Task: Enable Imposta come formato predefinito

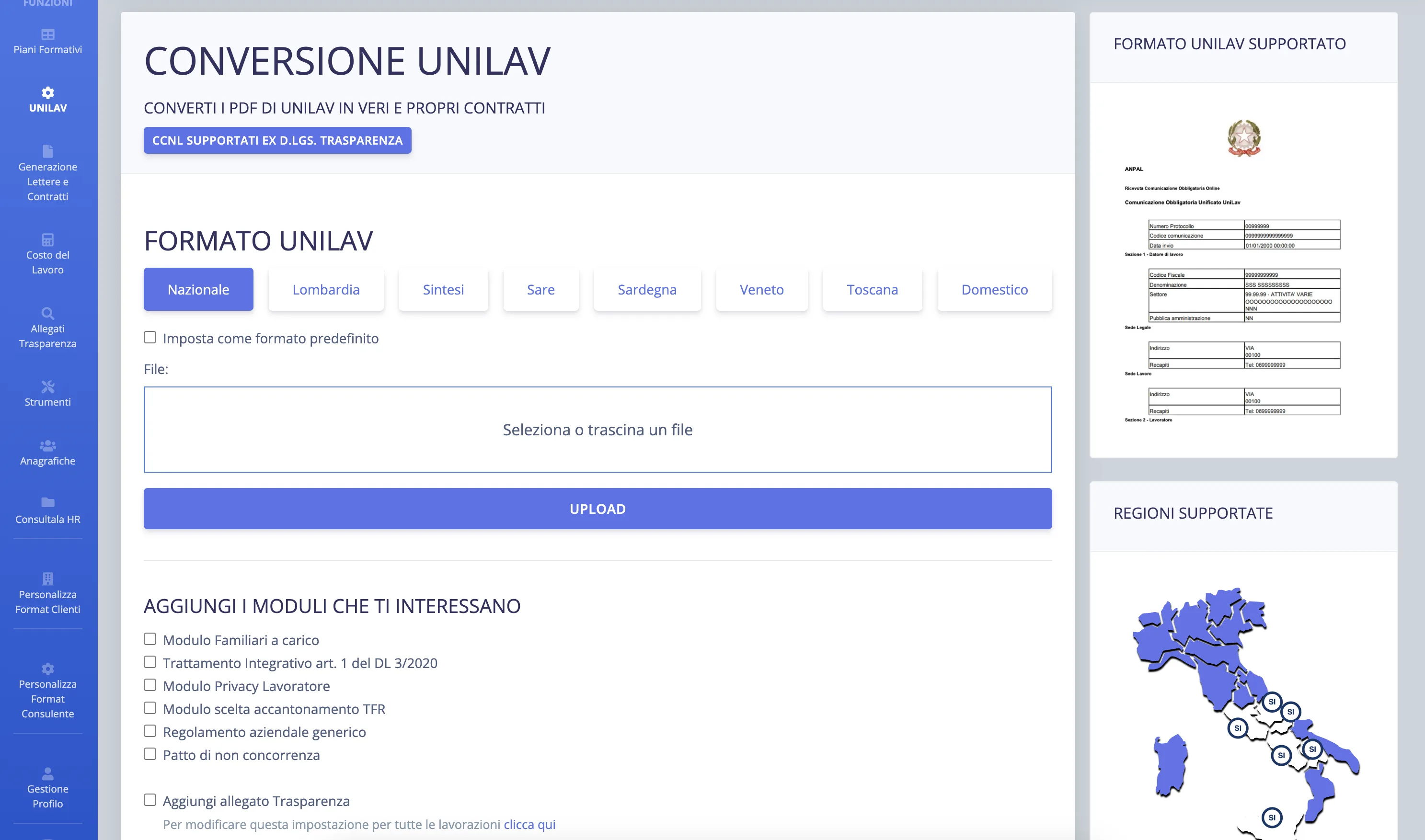Action: (x=150, y=337)
